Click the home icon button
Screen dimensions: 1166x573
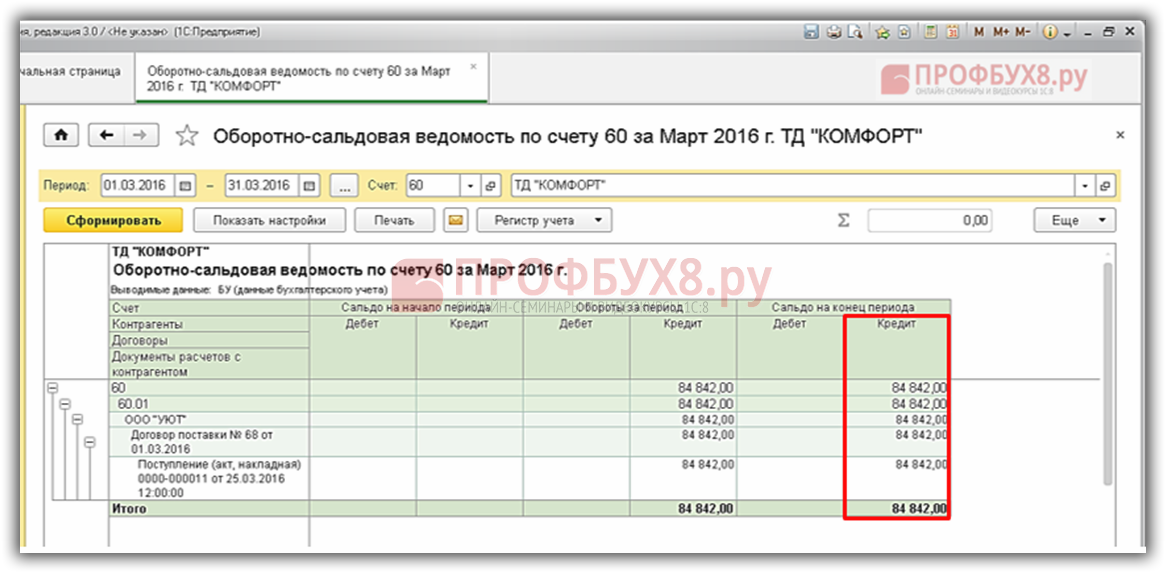pos(60,135)
